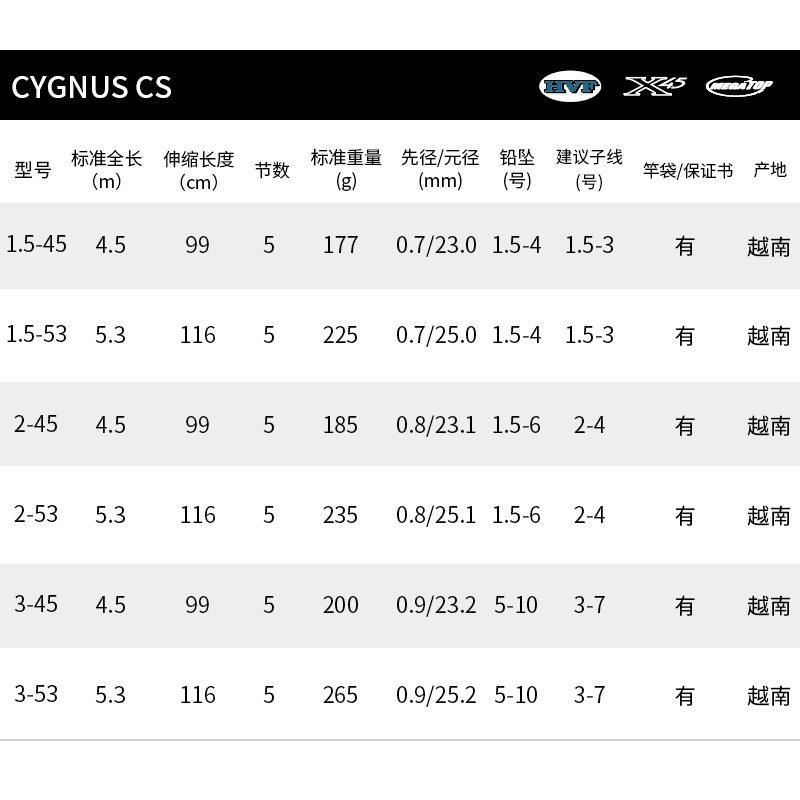The height and width of the screenshot is (800, 800).
Task: Click the 建议子线 (号) header
Action: click(x=589, y=169)
